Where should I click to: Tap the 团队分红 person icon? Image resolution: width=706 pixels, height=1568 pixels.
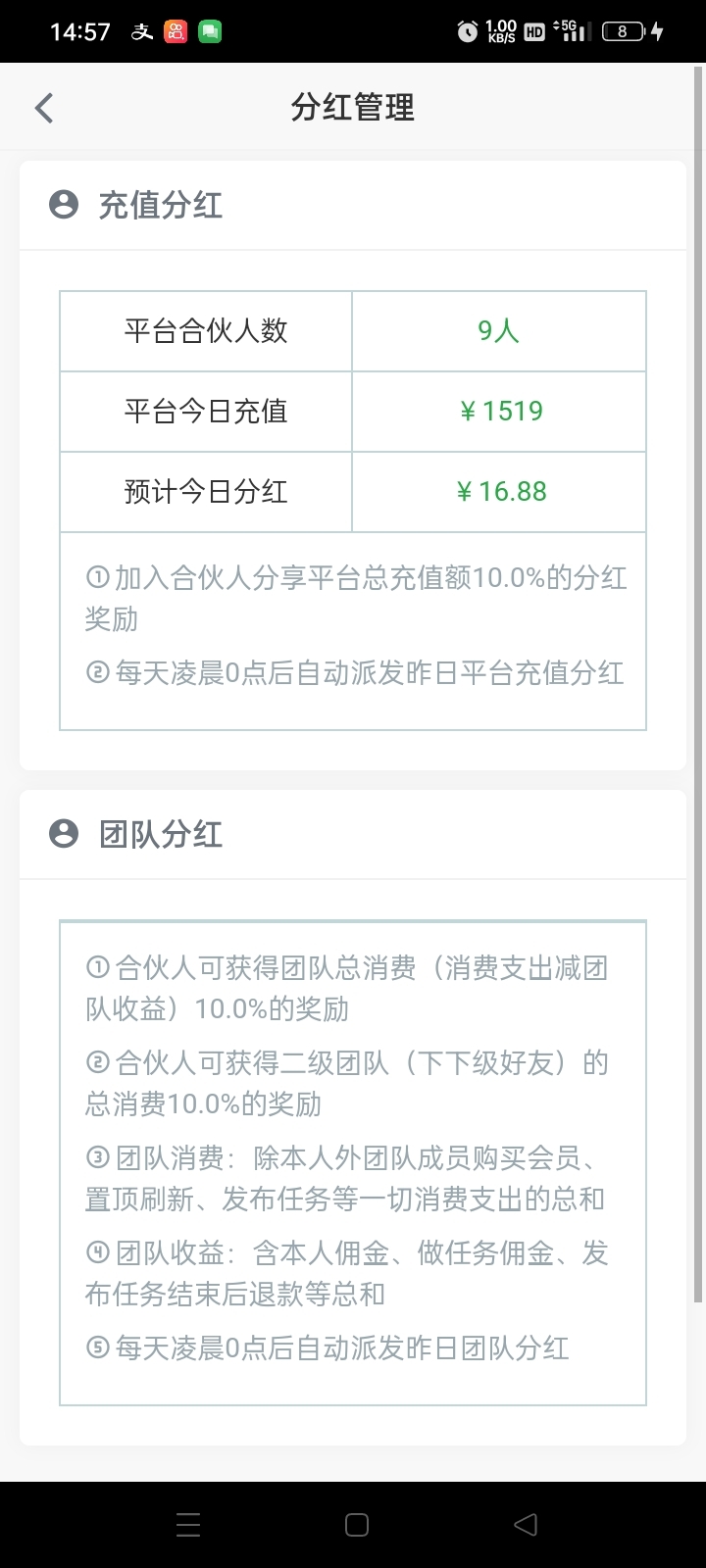(x=64, y=834)
